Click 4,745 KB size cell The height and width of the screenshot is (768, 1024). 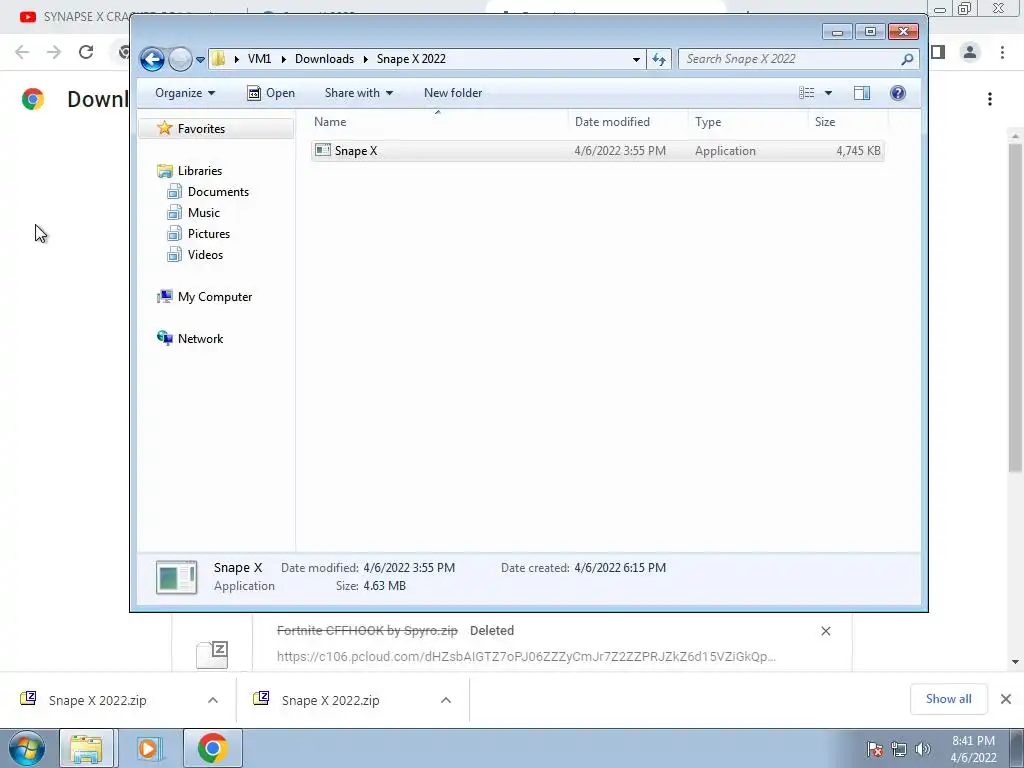[858, 151]
